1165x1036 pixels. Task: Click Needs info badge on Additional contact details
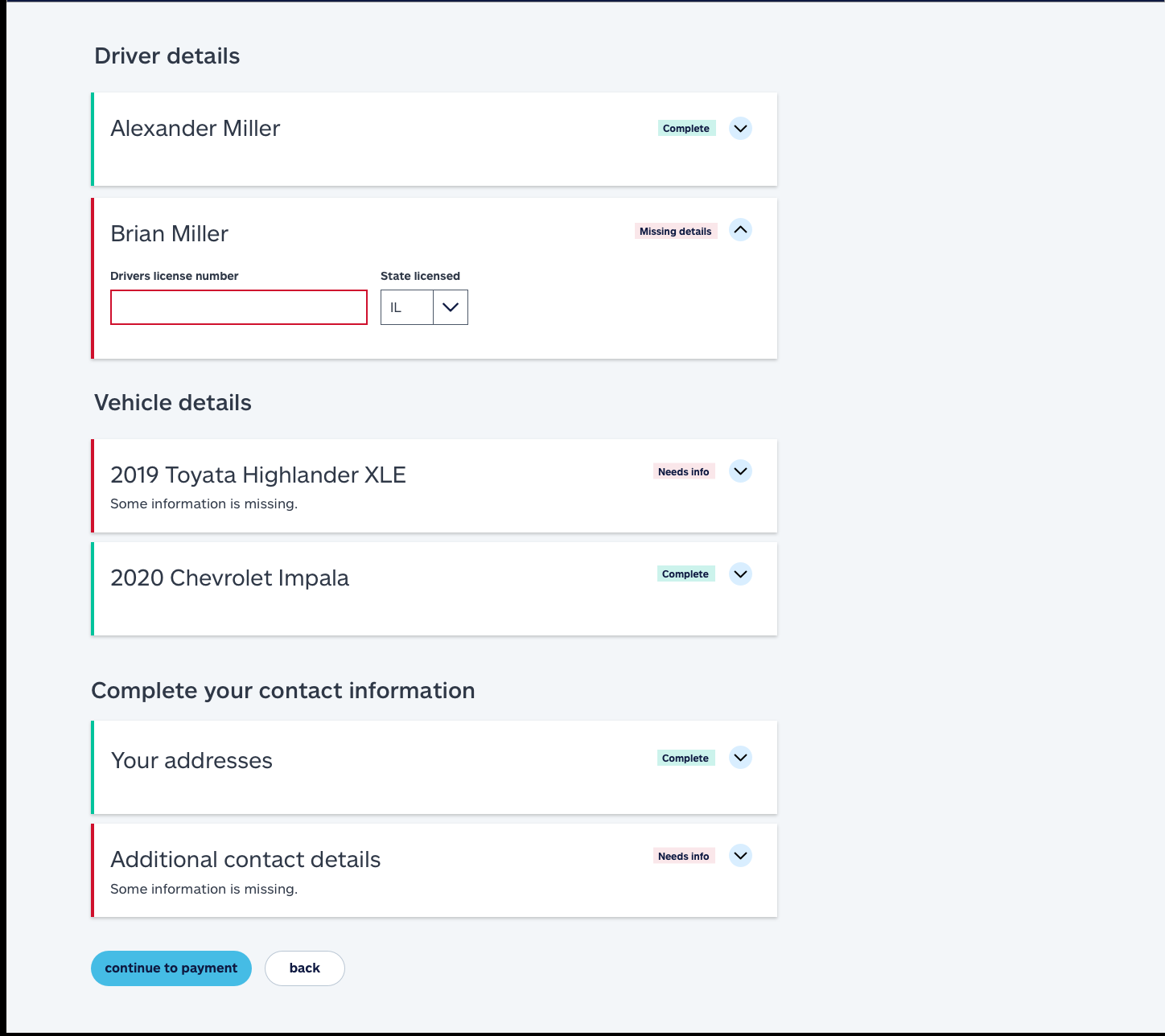(684, 857)
